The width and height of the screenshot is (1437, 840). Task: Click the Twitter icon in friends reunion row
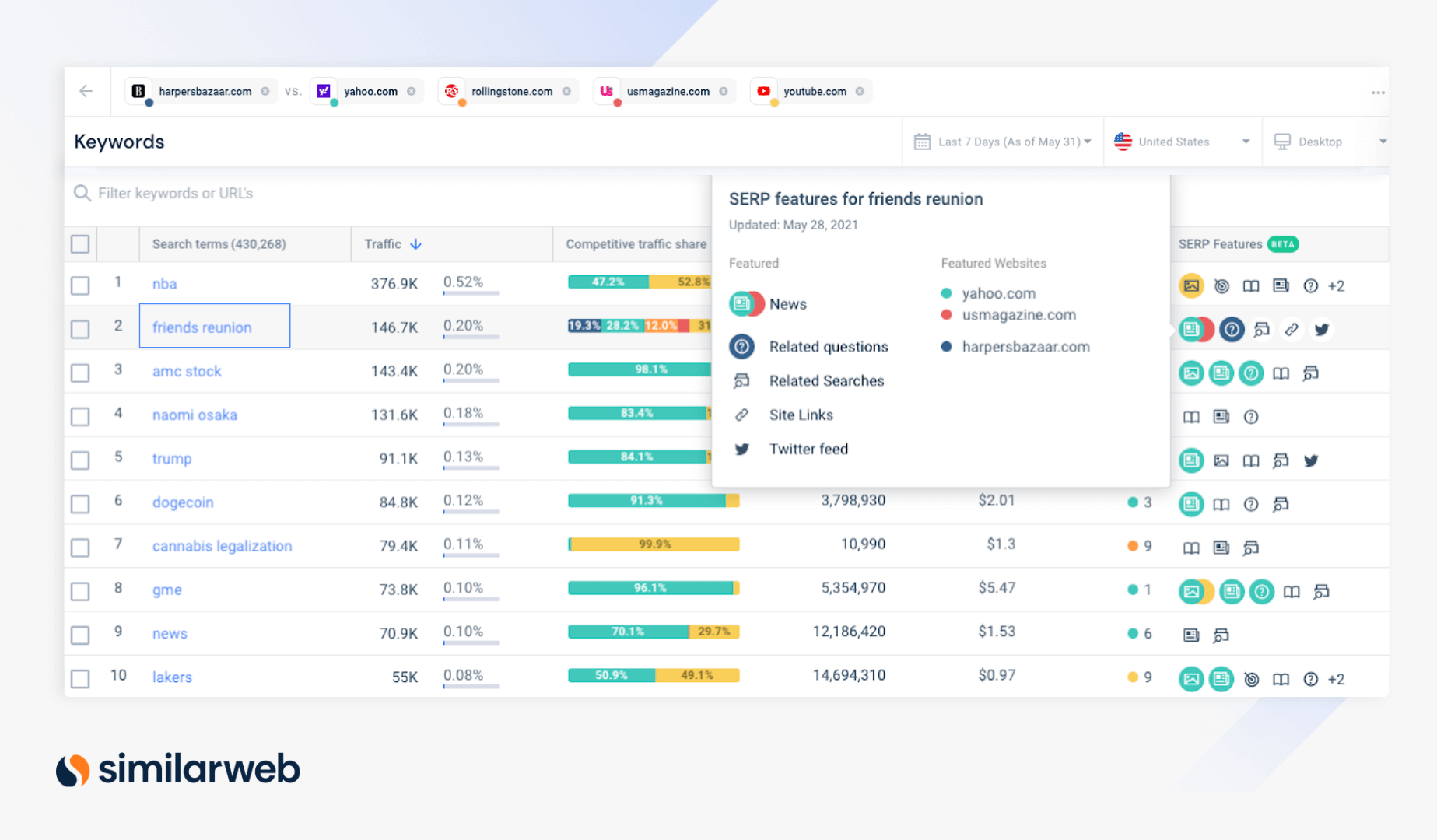pos(1321,329)
